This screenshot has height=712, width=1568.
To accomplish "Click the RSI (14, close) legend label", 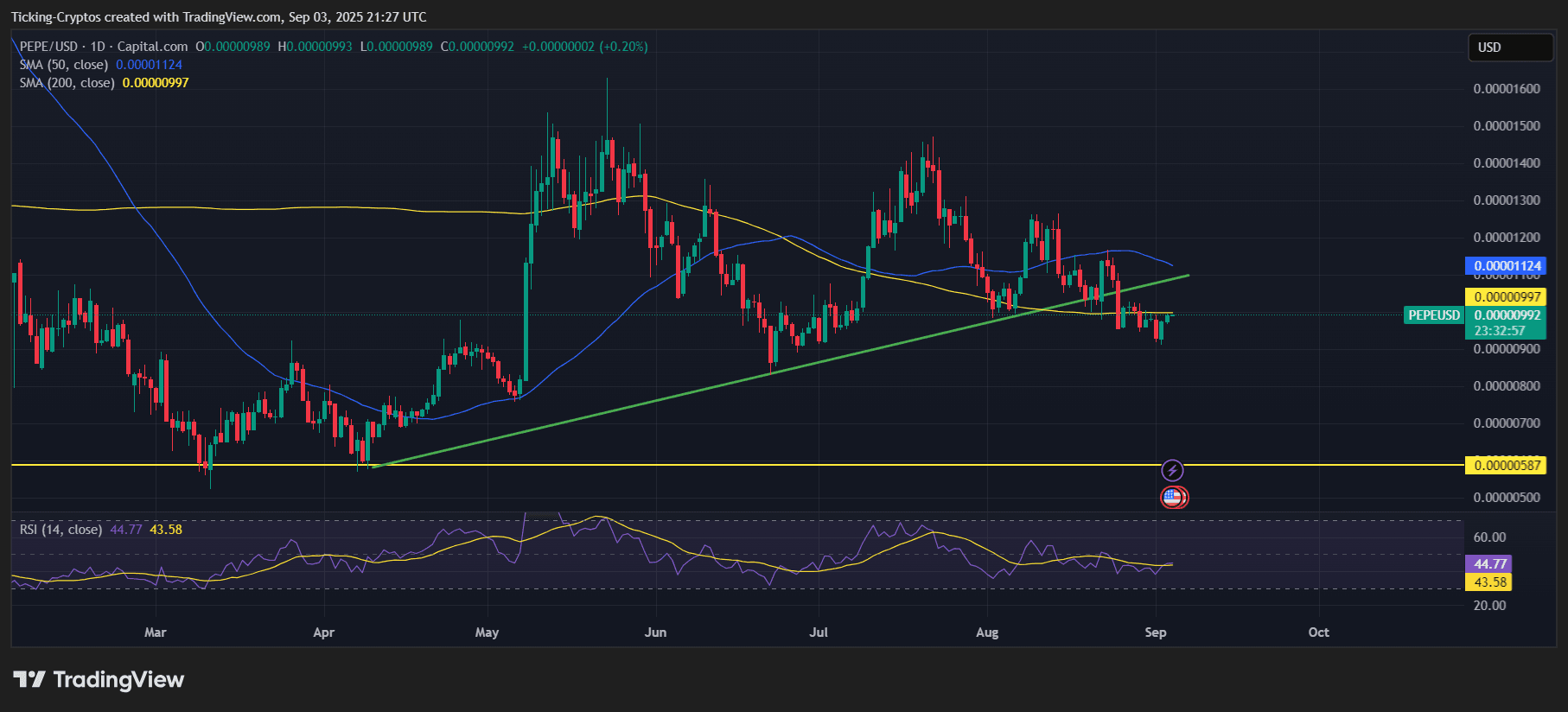I will click(61, 530).
